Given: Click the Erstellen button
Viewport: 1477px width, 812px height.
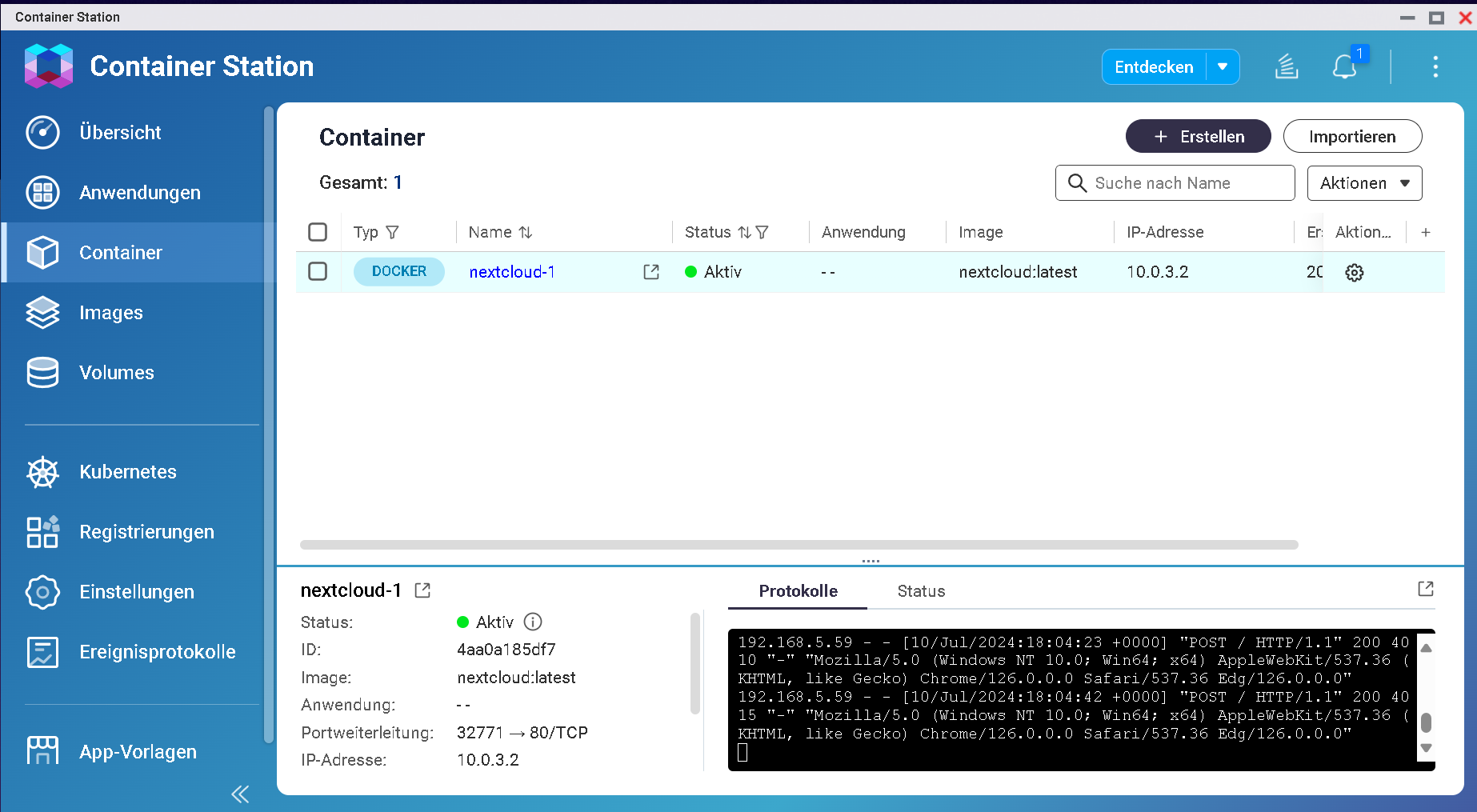Looking at the screenshot, I should coord(1198,137).
